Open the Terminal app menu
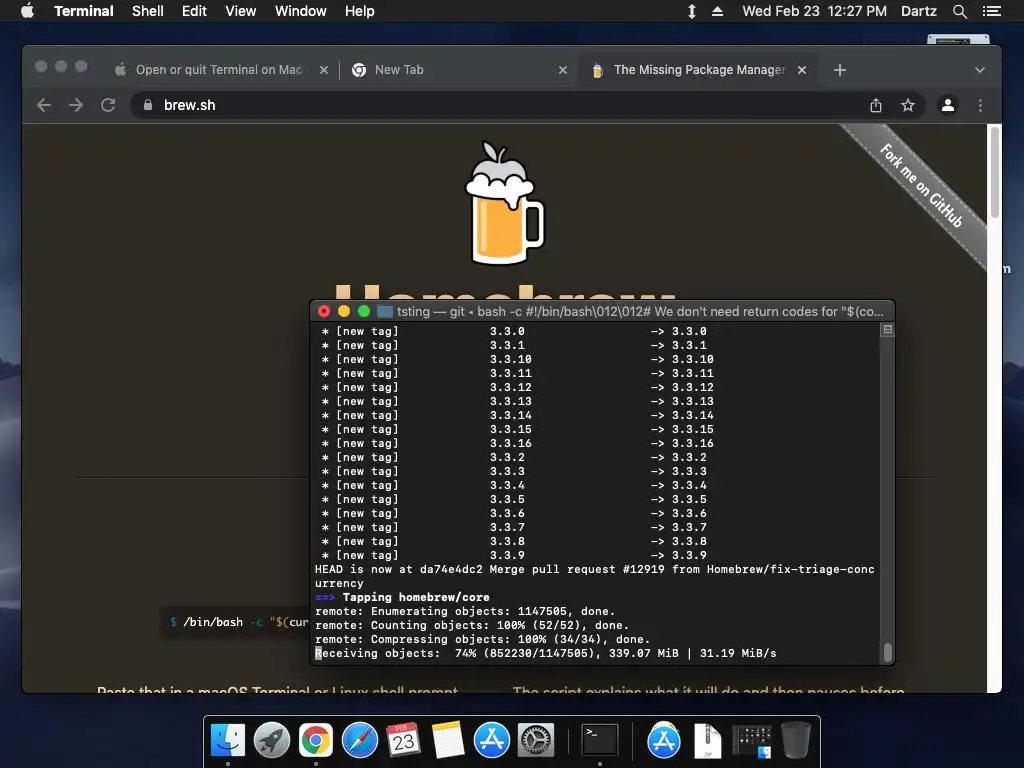The height and width of the screenshot is (768, 1024). (84, 11)
